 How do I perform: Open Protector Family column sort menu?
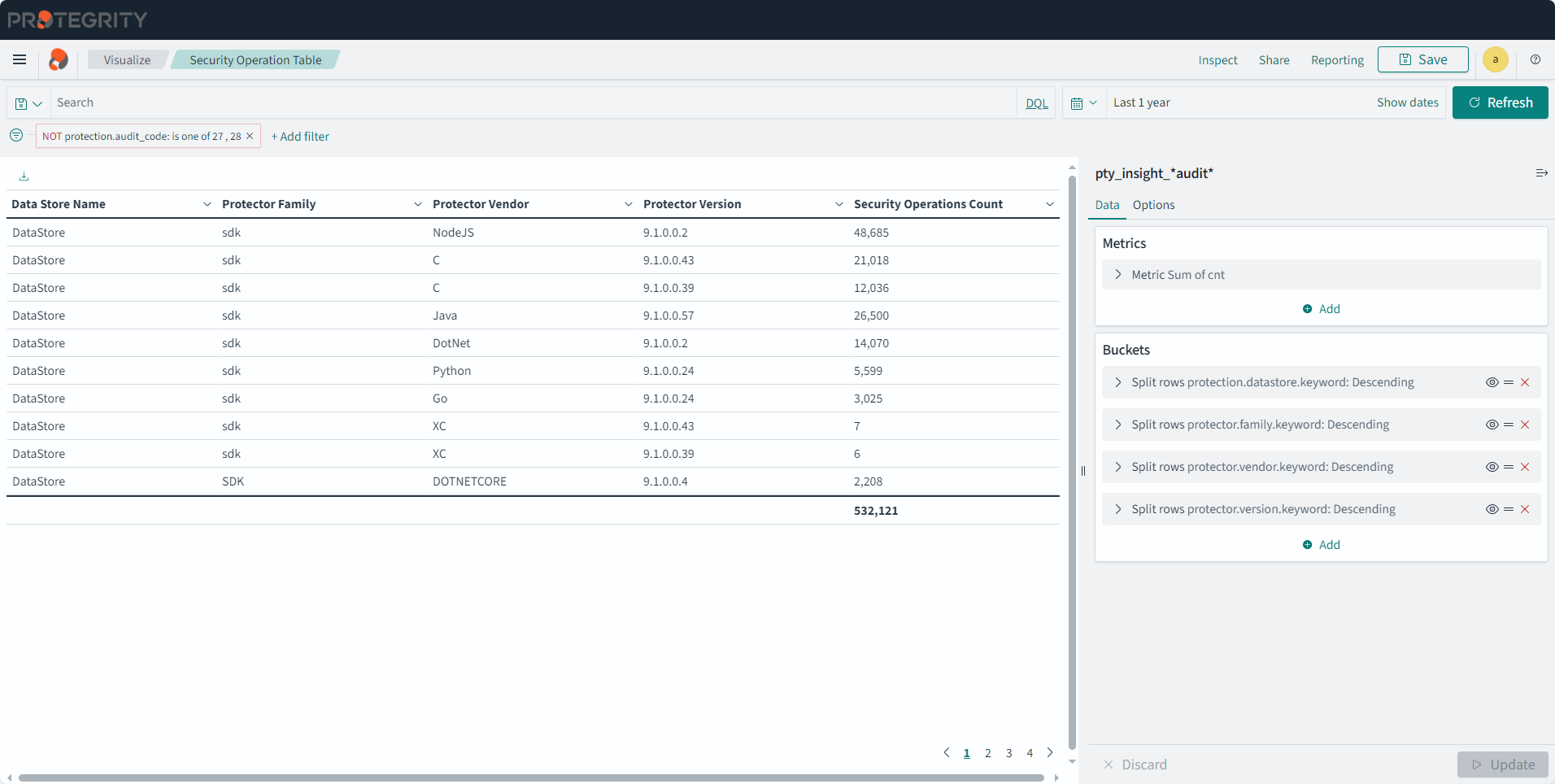pyautogui.click(x=417, y=204)
